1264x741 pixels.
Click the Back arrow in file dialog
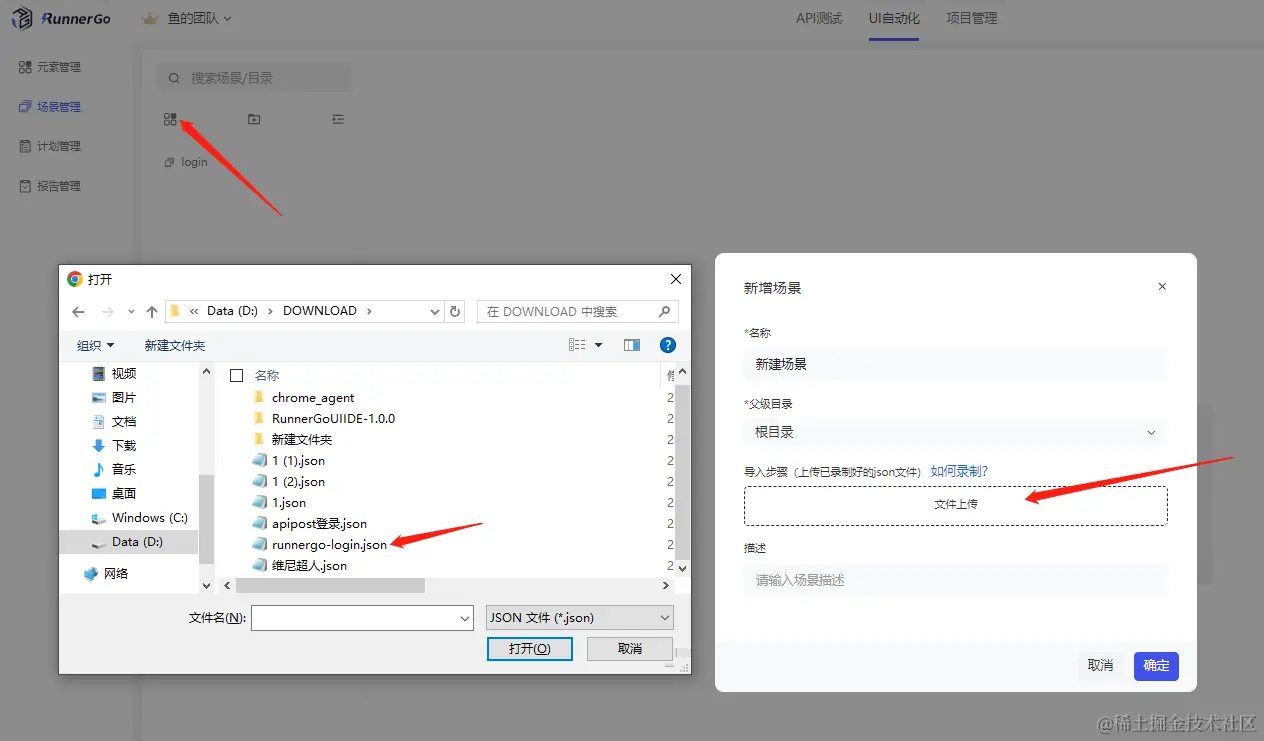(78, 311)
